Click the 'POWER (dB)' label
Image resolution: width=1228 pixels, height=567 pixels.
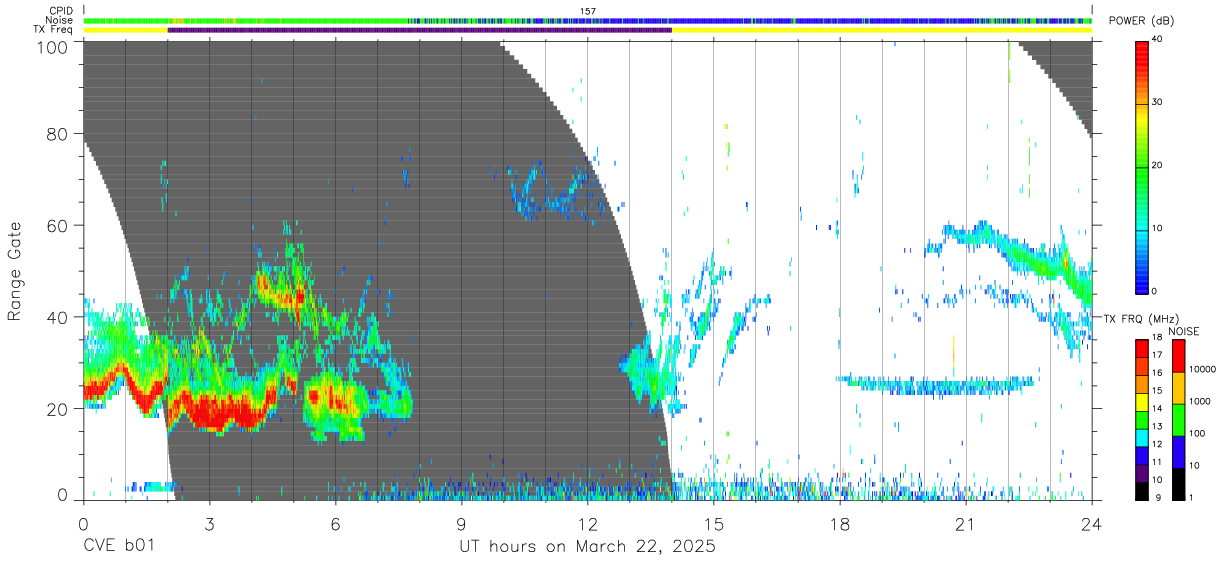1142,21
